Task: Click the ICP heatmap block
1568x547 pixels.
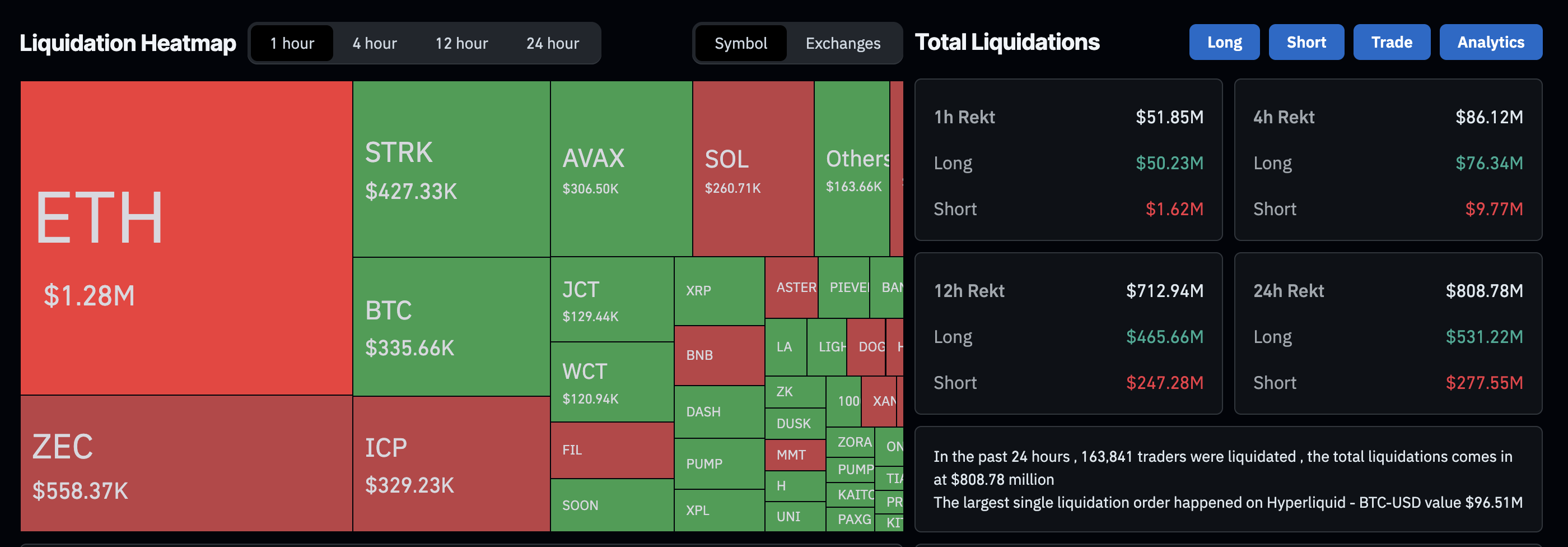Action: tap(451, 464)
